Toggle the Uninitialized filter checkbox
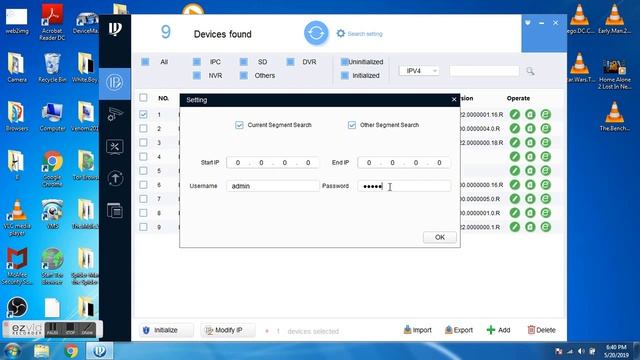 click(x=344, y=62)
